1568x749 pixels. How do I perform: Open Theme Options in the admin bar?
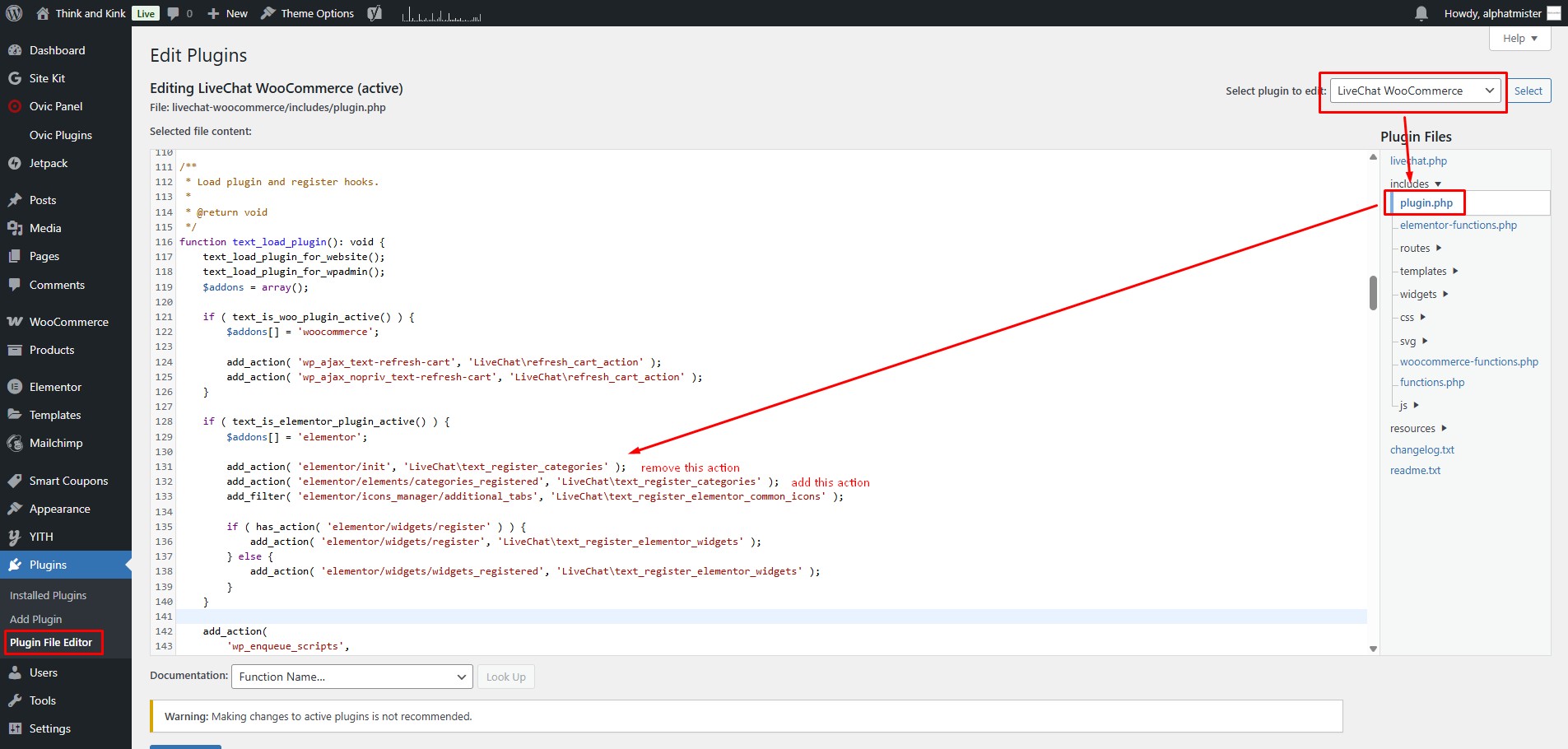click(x=308, y=13)
